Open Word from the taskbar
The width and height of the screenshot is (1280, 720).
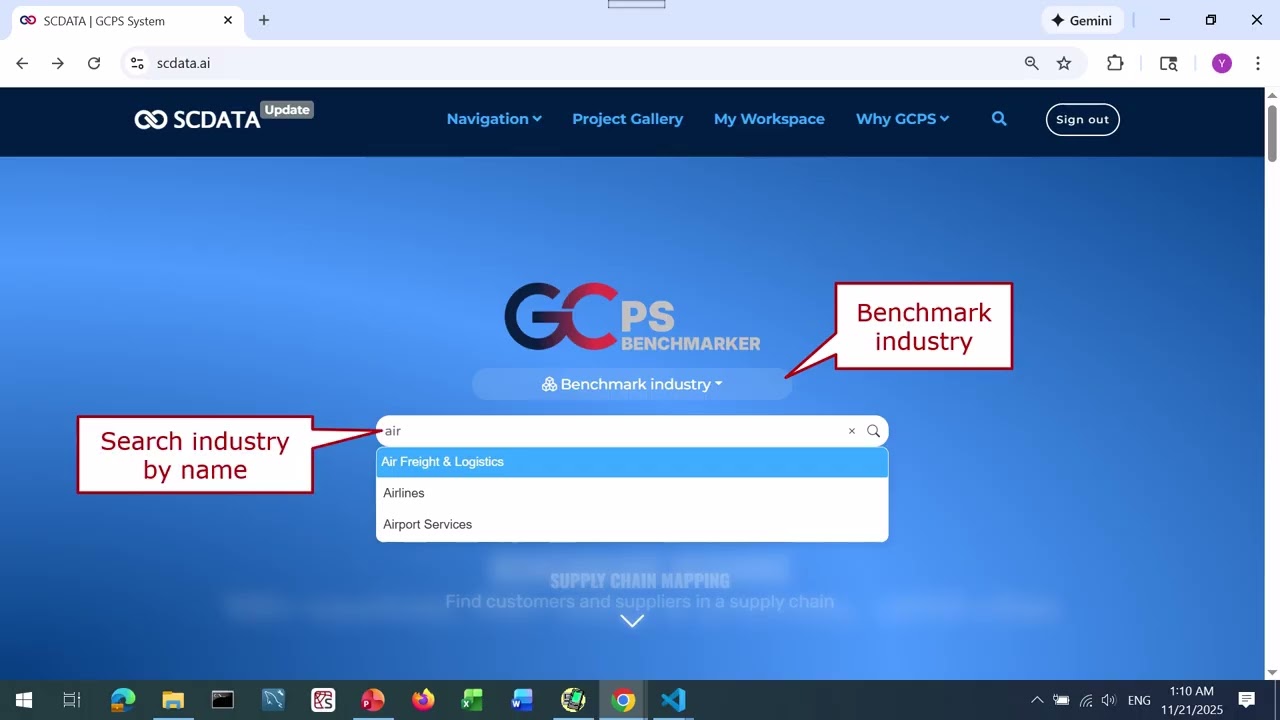pos(523,700)
